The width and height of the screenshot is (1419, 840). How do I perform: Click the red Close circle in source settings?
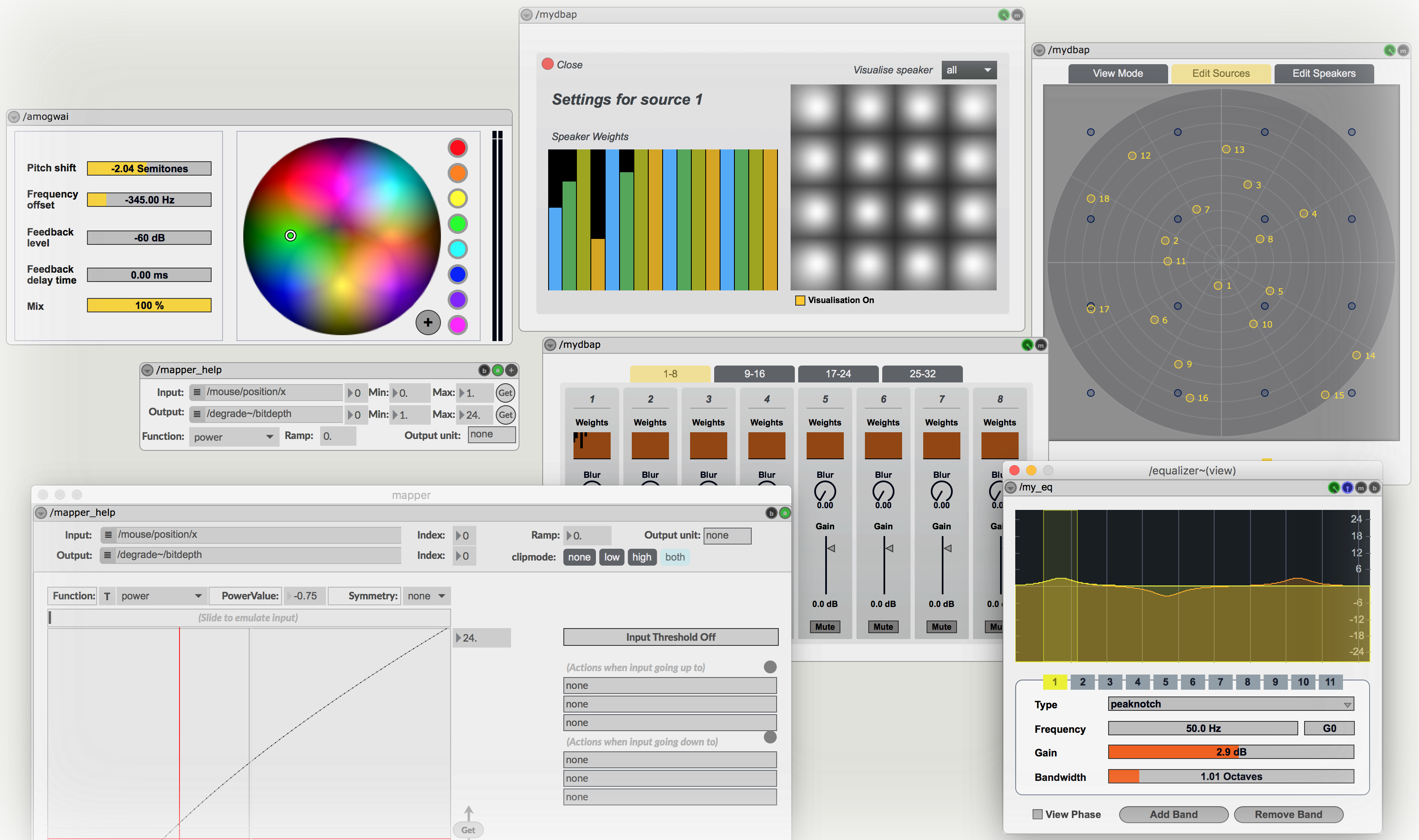[547, 64]
